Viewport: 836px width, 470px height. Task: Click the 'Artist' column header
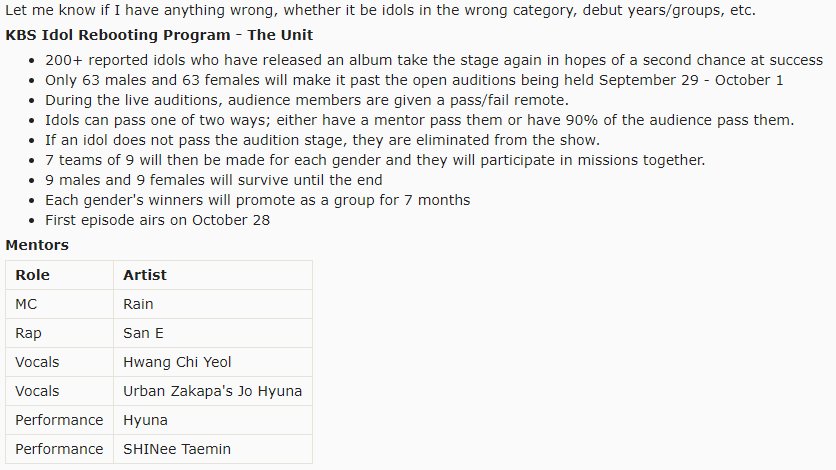(x=145, y=275)
